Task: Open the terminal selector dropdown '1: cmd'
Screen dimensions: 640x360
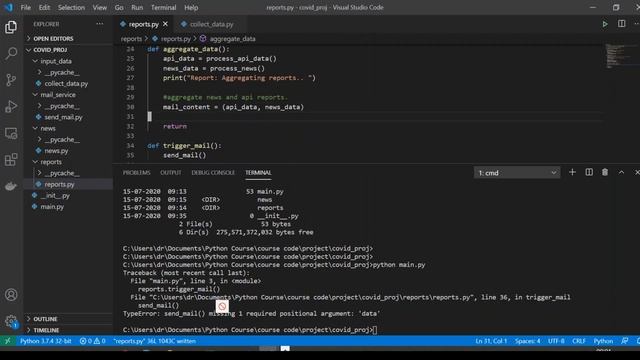Action: [x=517, y=173]
